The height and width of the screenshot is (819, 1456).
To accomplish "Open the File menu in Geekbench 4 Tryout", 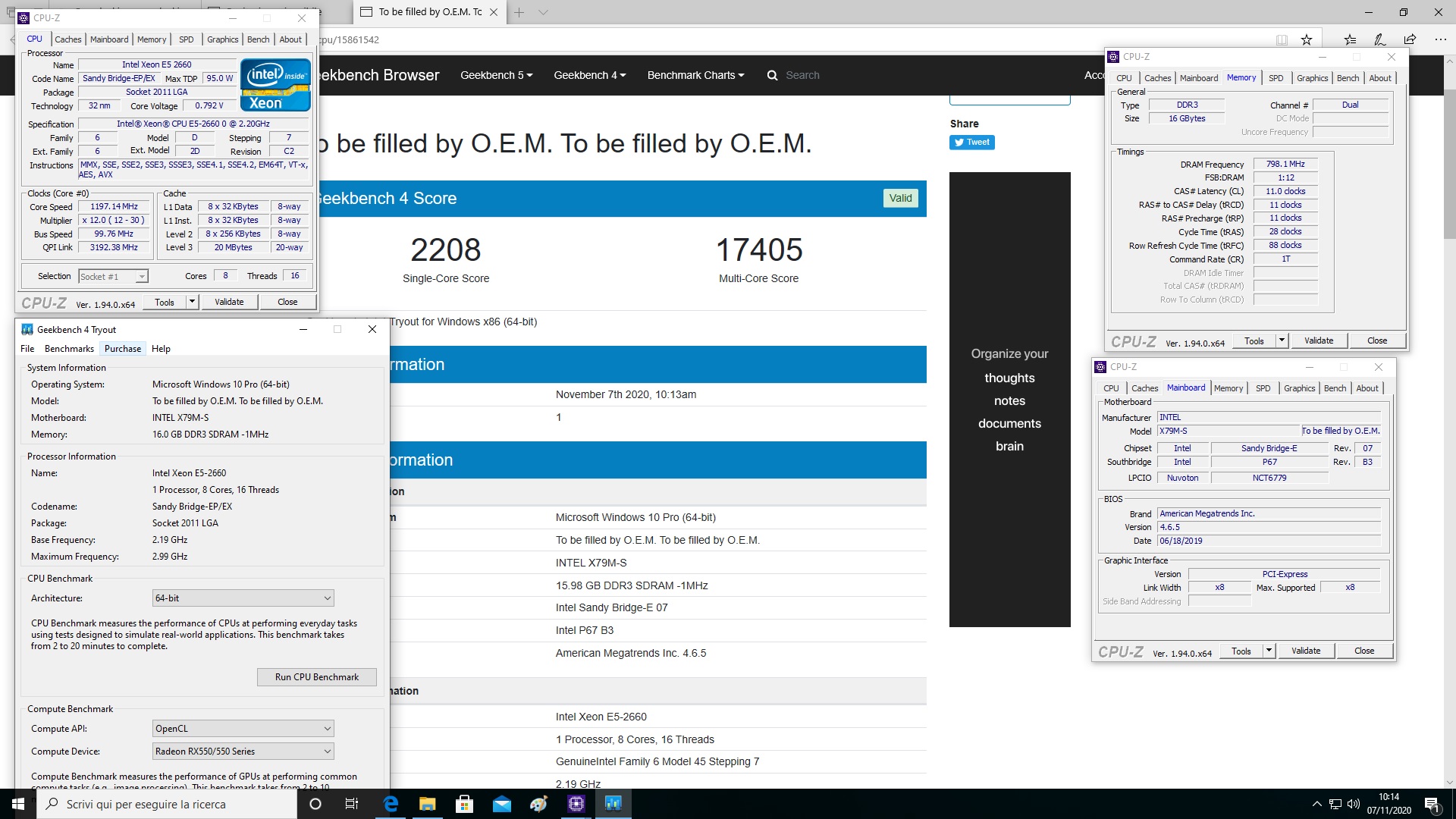I will 27,349.
